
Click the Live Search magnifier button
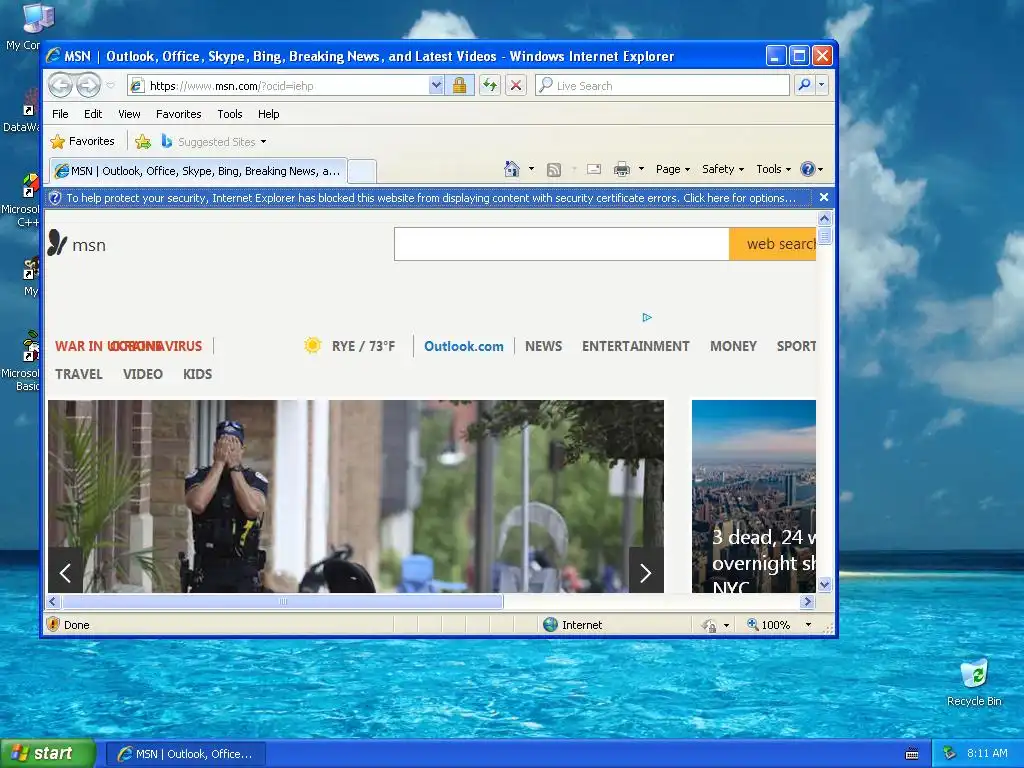[805, 85]
